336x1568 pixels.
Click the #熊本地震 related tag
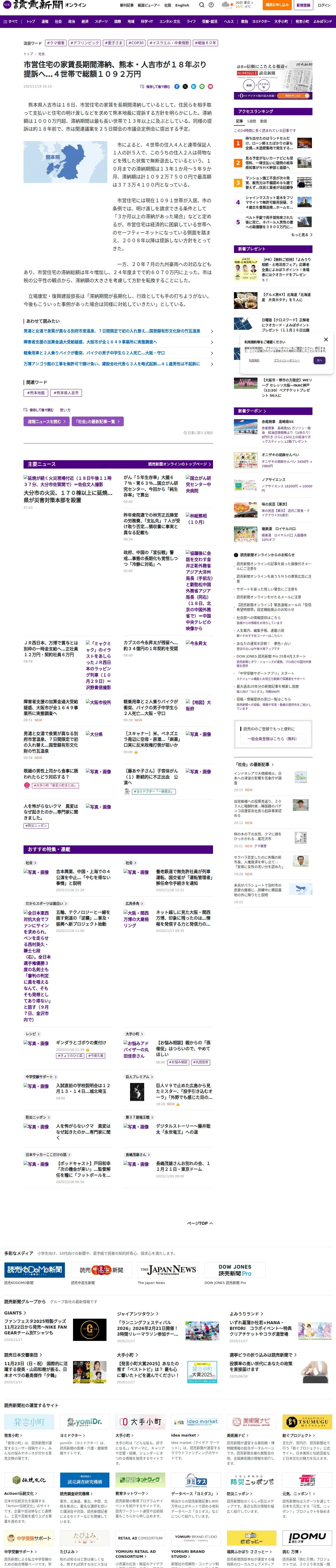[x=36, y=393]
